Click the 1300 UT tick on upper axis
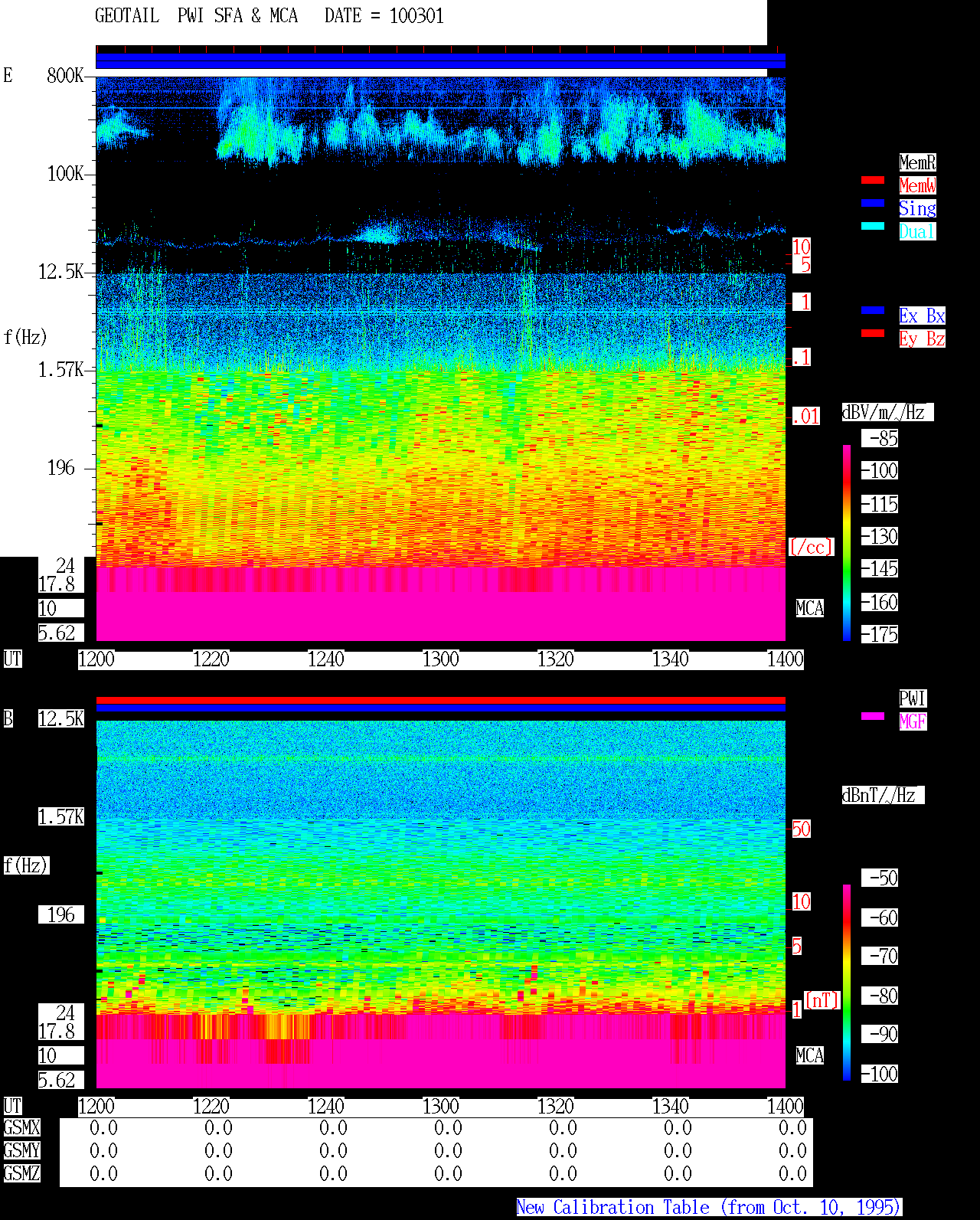 click(x=441, y=659)
